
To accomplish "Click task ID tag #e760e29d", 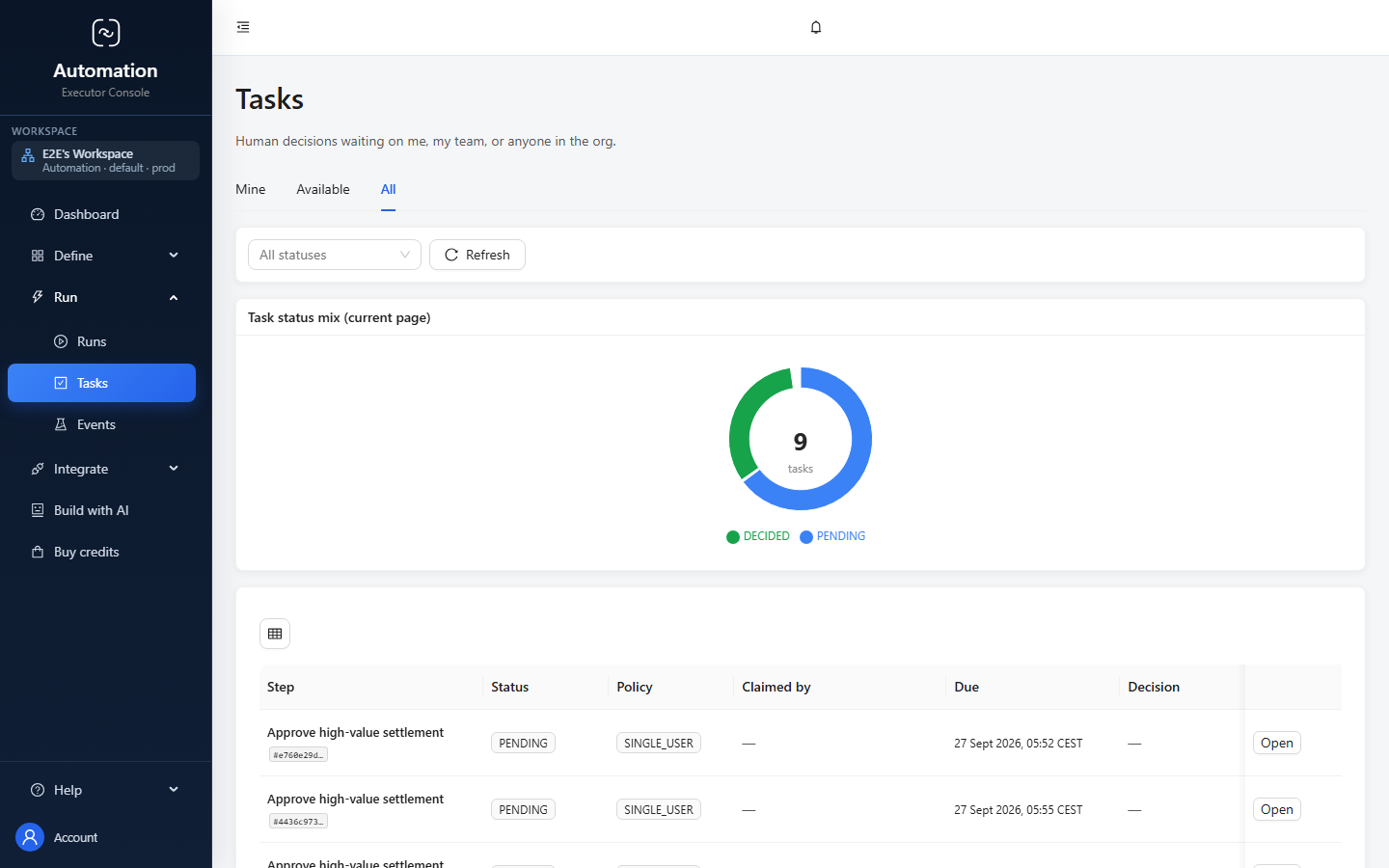I will (x=298, y=755).
